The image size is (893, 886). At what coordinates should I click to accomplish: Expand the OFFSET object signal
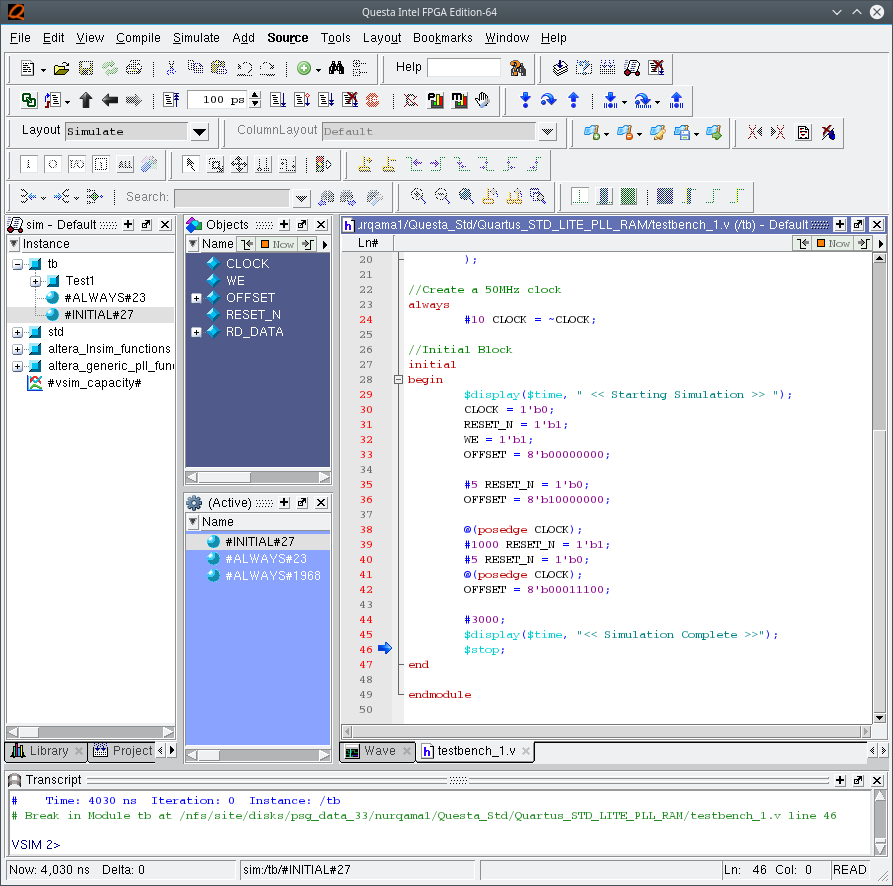tap(196, 298)
